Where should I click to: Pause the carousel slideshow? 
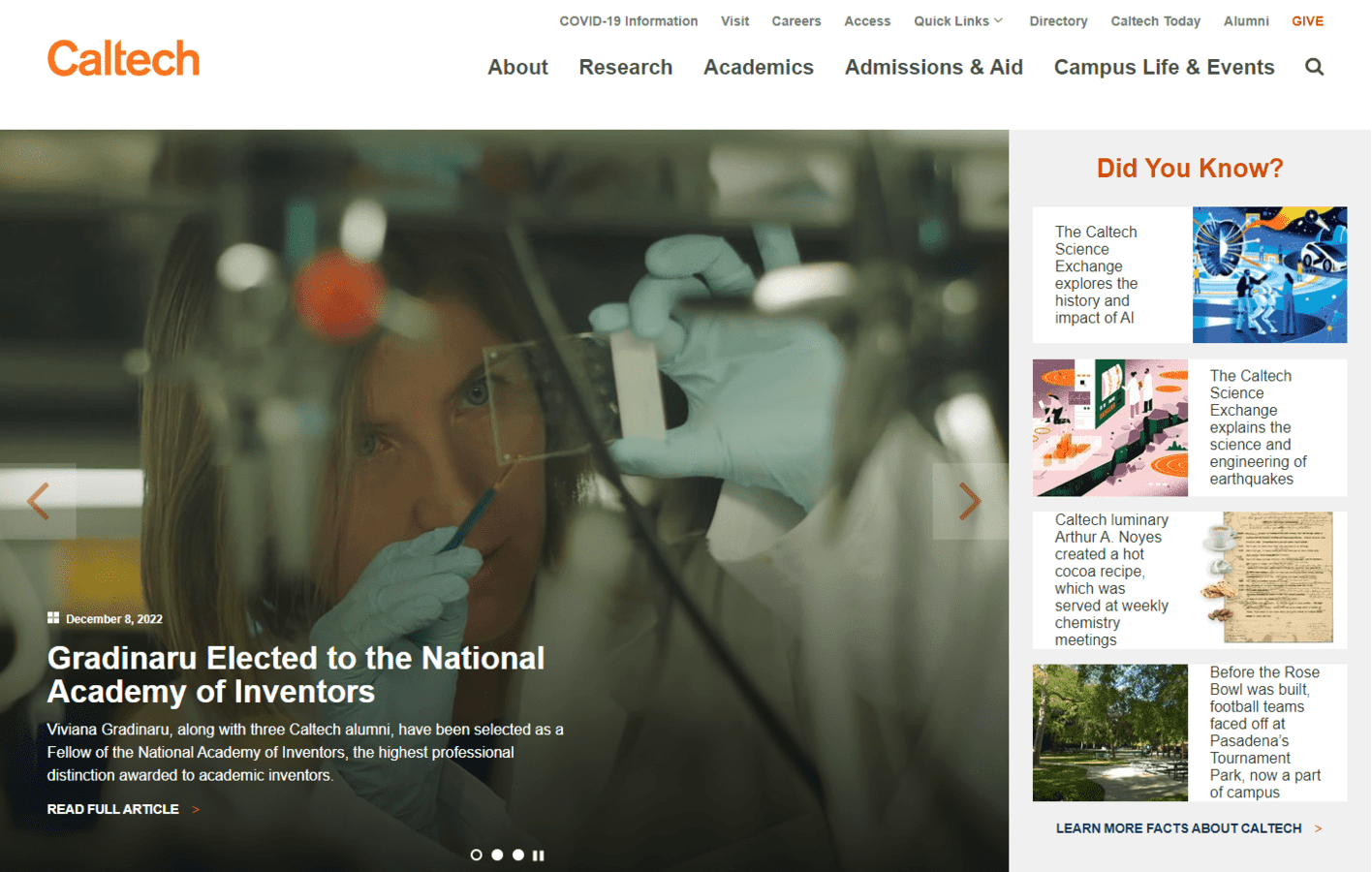coord(539,855)
